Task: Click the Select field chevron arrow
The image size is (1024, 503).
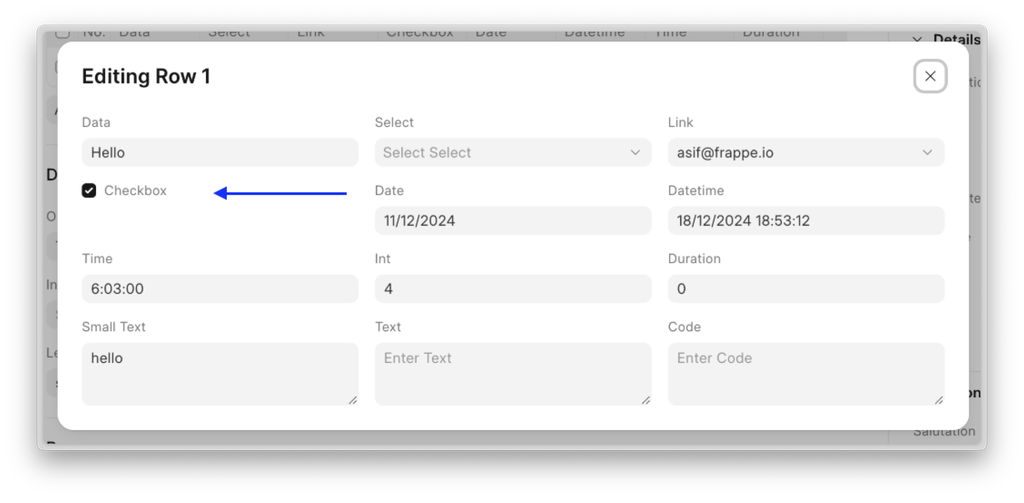Action: click(635, 153)
